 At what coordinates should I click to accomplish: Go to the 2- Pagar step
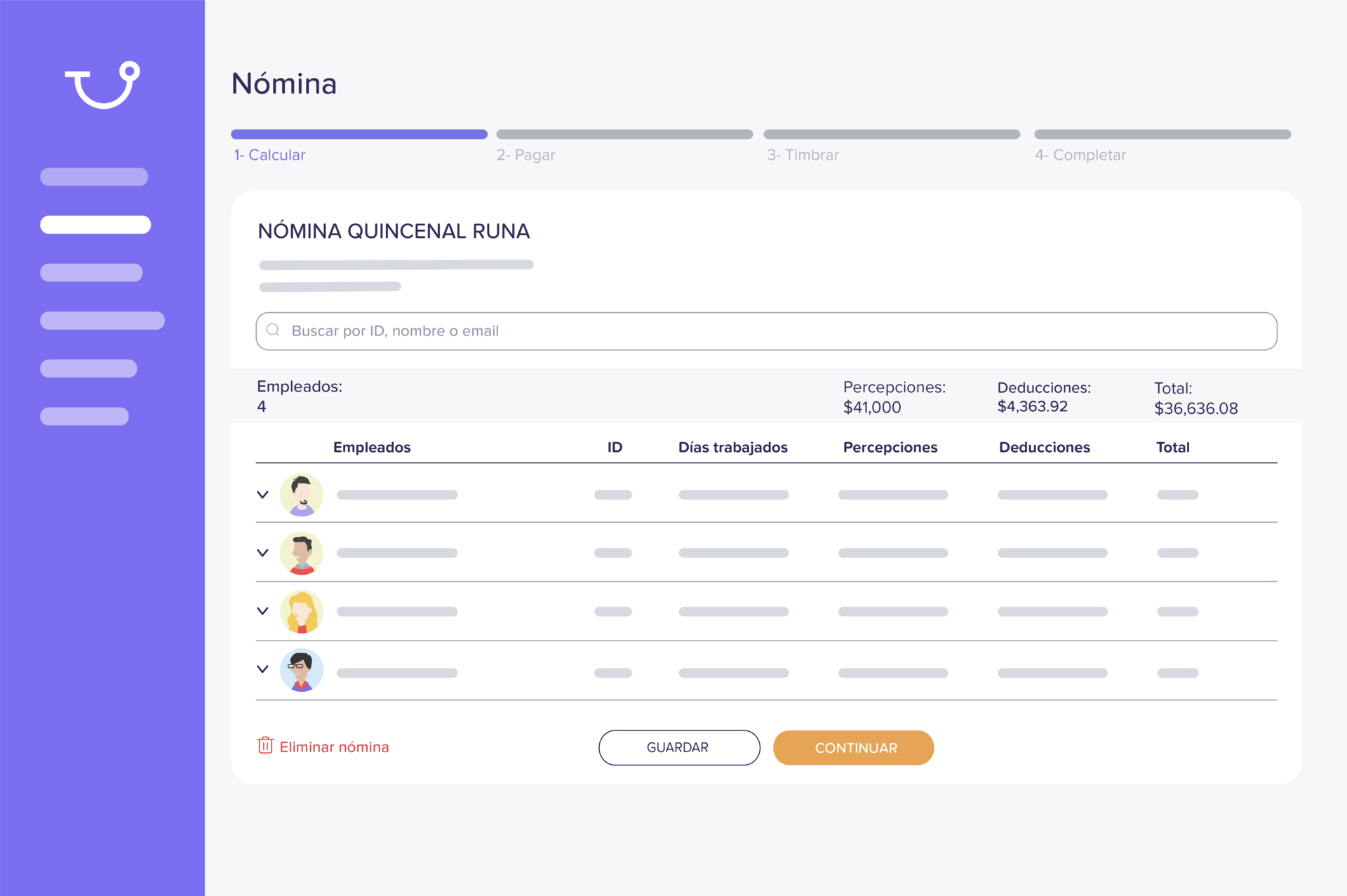tap(525, 155)
